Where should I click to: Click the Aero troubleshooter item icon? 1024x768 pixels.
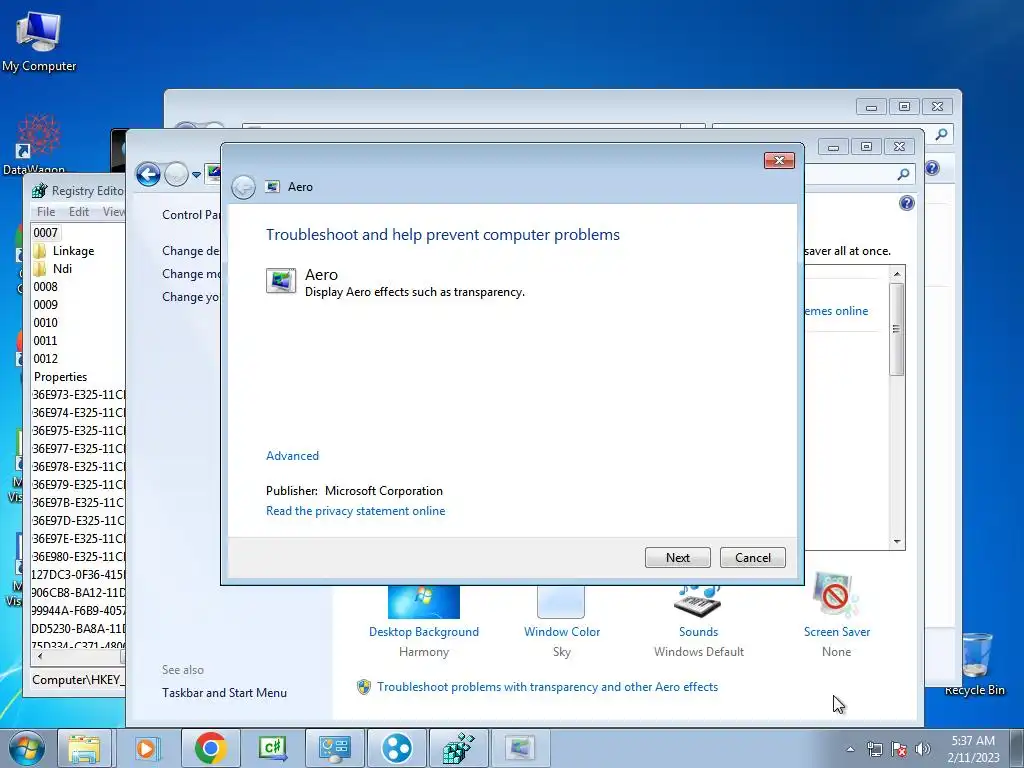(x=281, y=281)
